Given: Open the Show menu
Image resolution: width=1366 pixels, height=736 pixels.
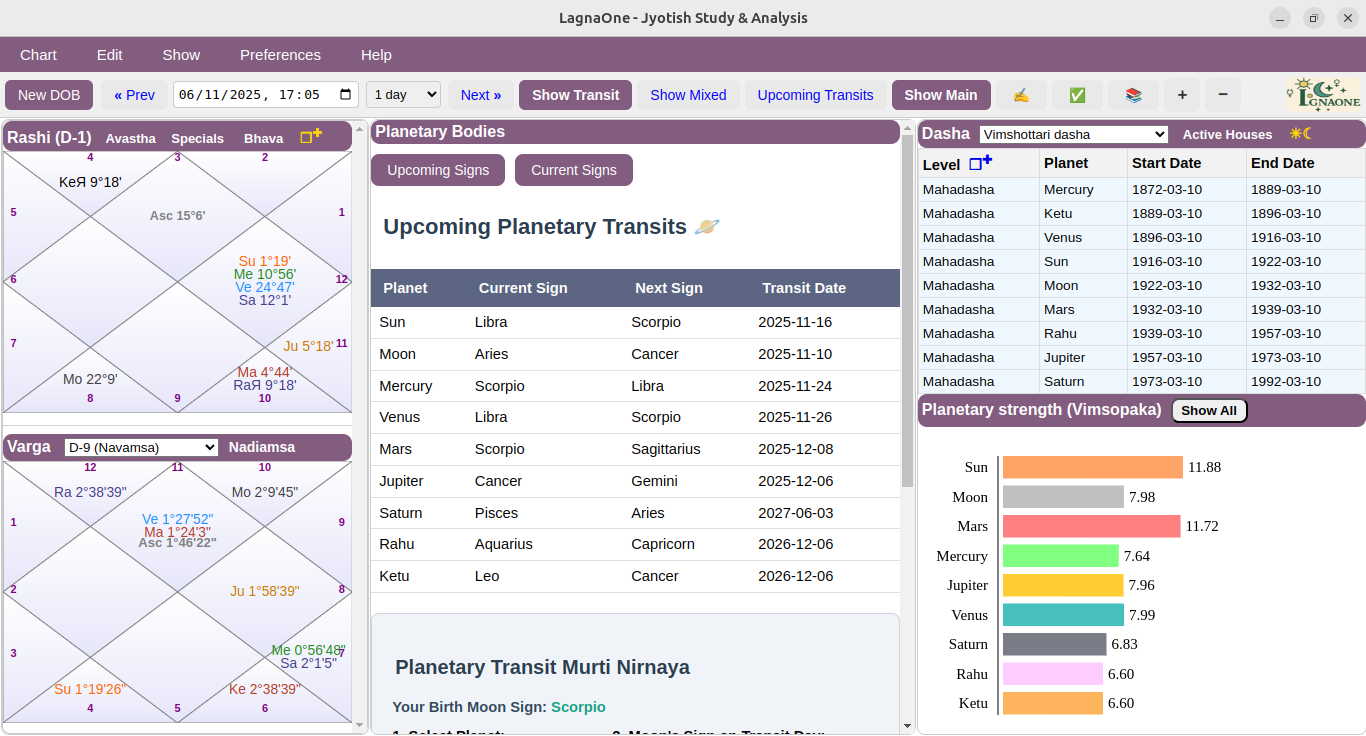Looking at the screenshot, I should [x=181, y=55].
